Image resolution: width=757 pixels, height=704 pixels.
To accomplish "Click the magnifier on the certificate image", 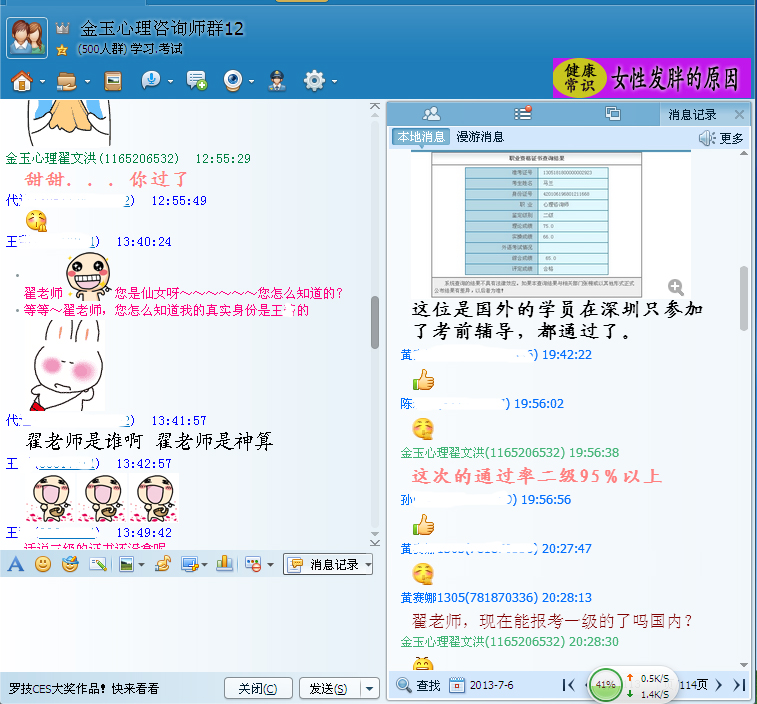I will [676, 287].
